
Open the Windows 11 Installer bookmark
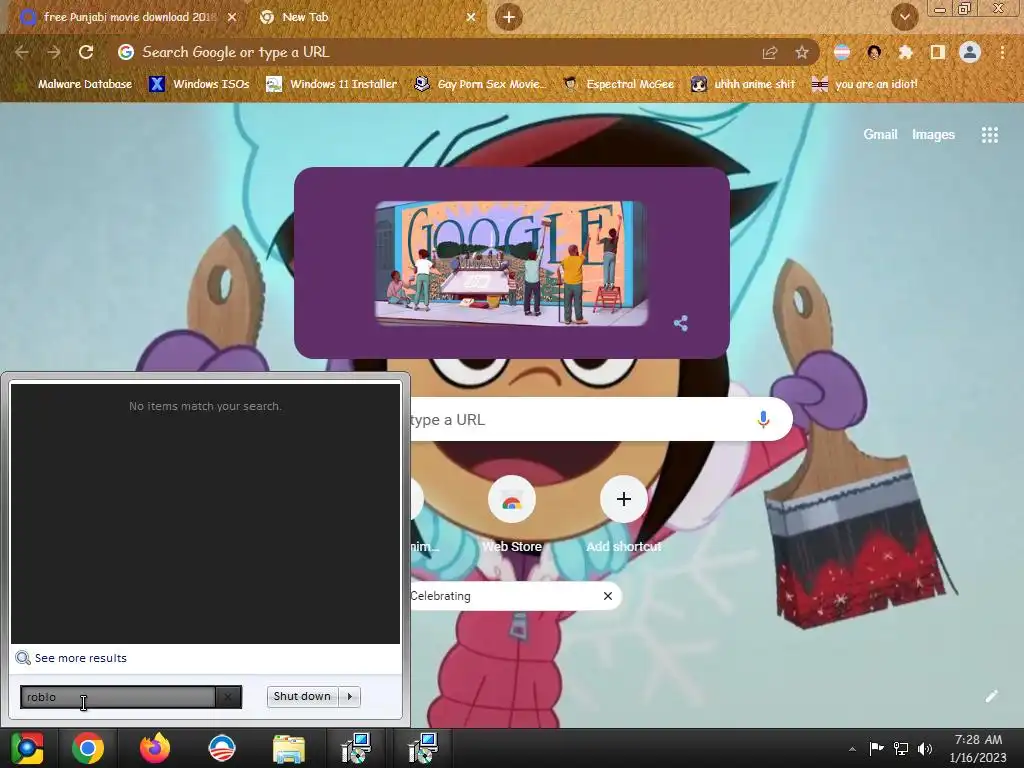332,84
